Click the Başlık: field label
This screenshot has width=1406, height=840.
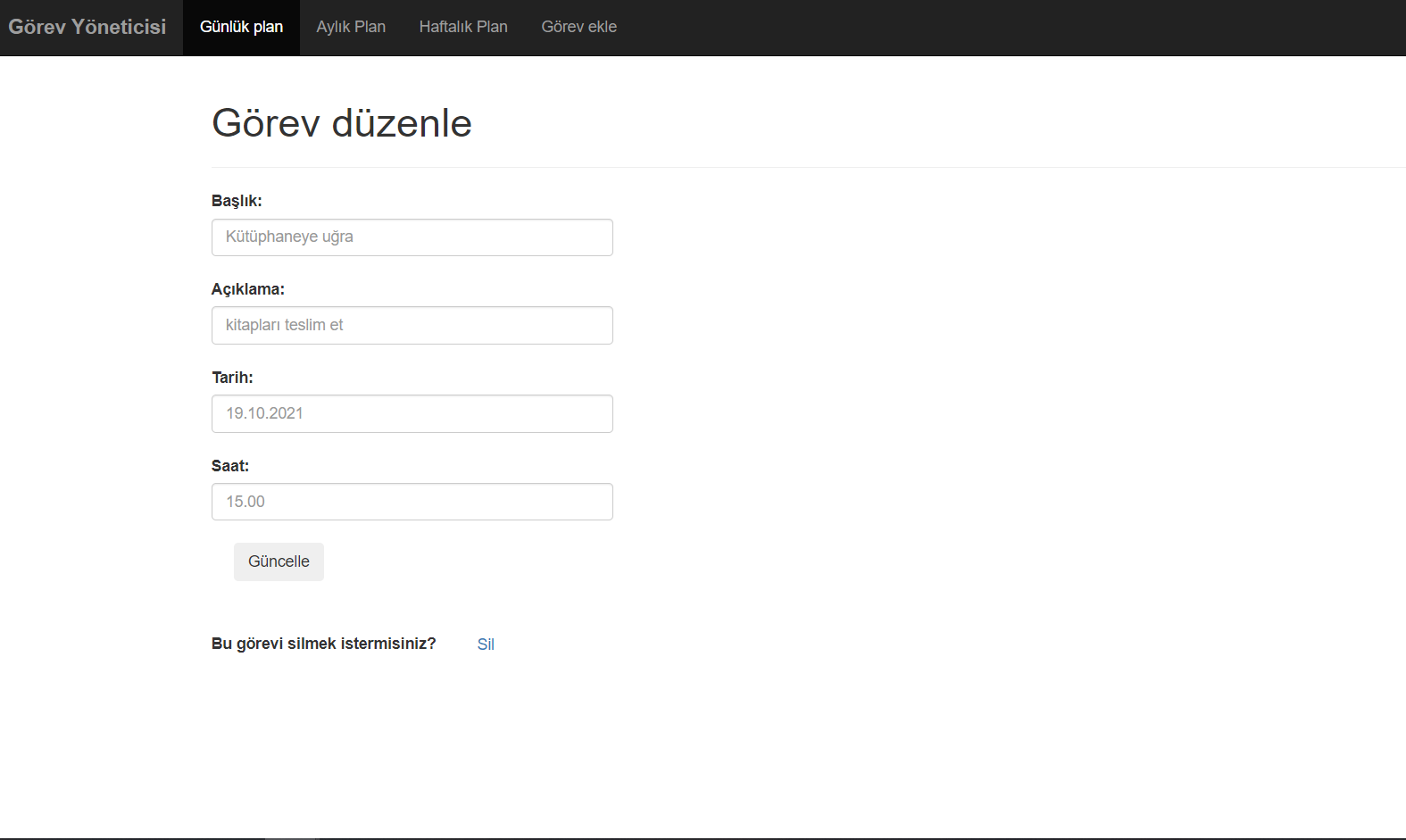click(x=237, y=201)
